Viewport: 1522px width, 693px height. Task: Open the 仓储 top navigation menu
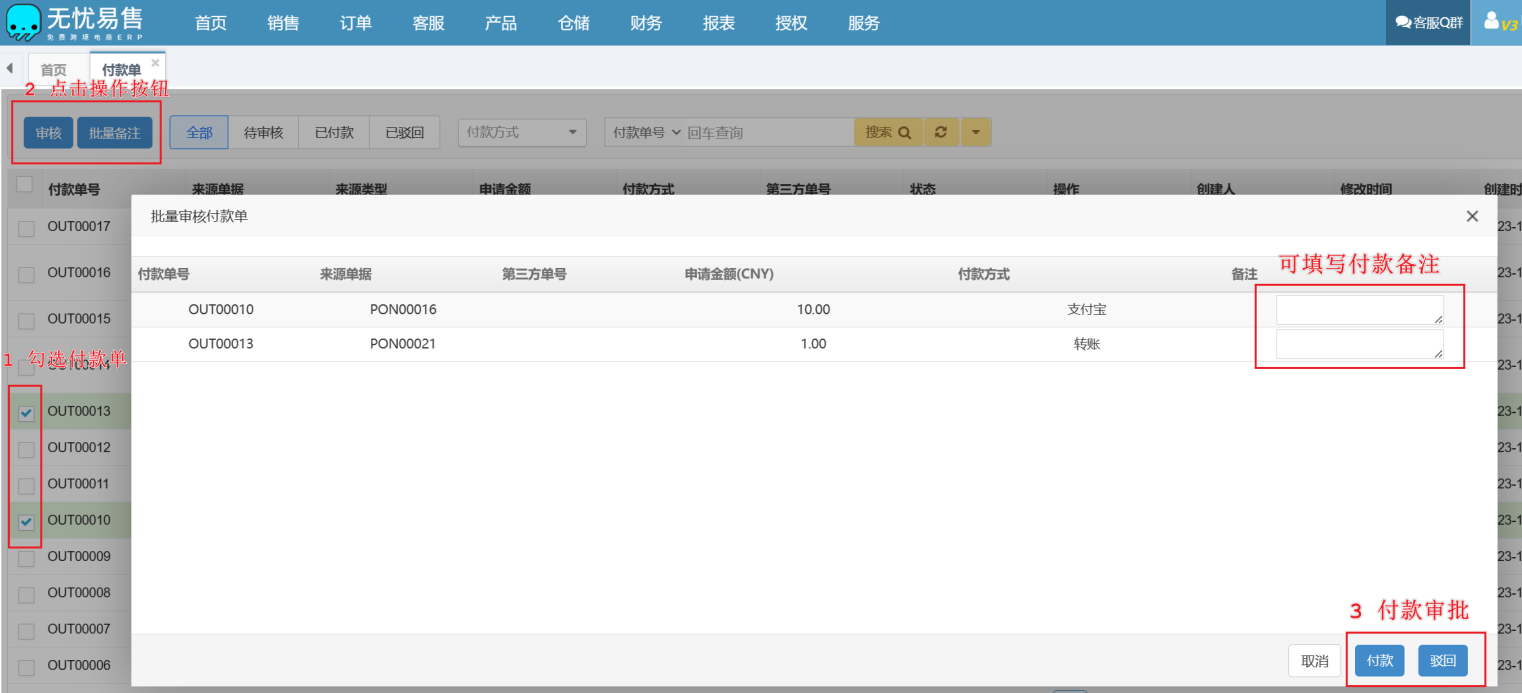[574, 23]
